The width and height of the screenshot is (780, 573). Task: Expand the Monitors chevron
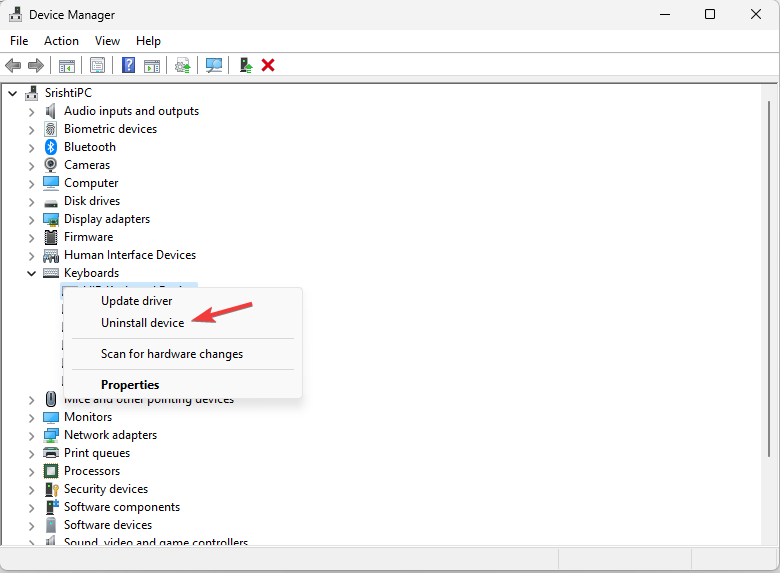(31, 418)
